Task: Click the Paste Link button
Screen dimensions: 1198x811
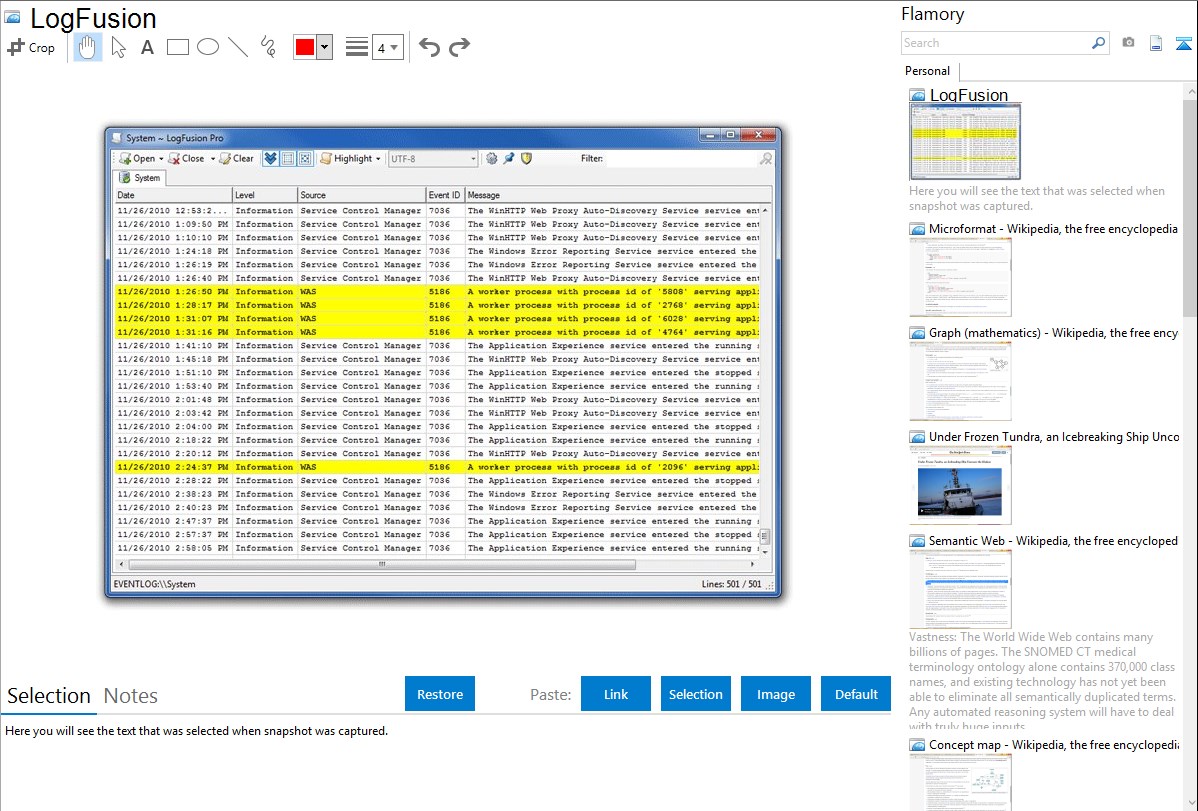Action: click(x=616, y=694)
